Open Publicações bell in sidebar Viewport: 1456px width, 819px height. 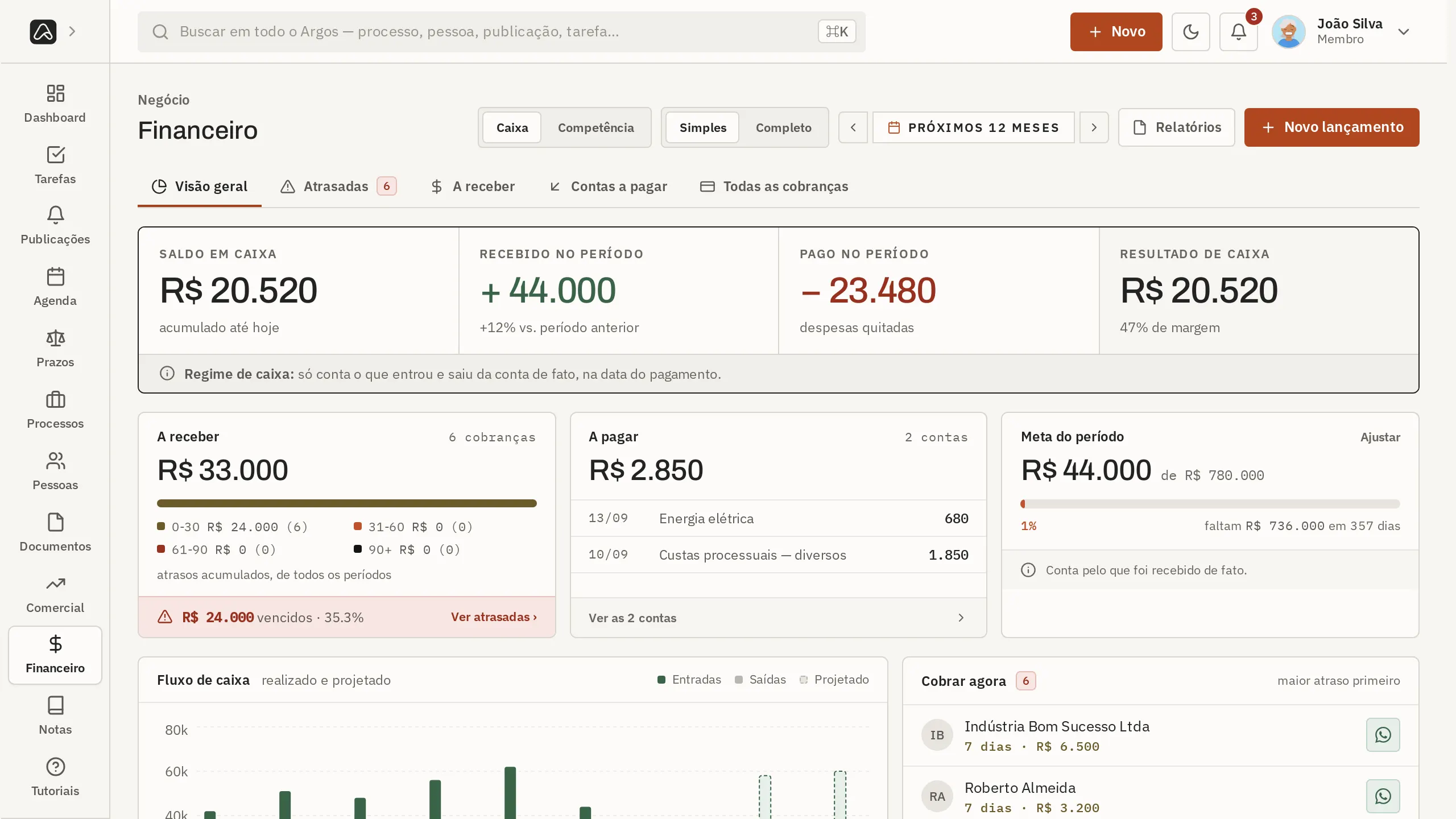[55, 226]
